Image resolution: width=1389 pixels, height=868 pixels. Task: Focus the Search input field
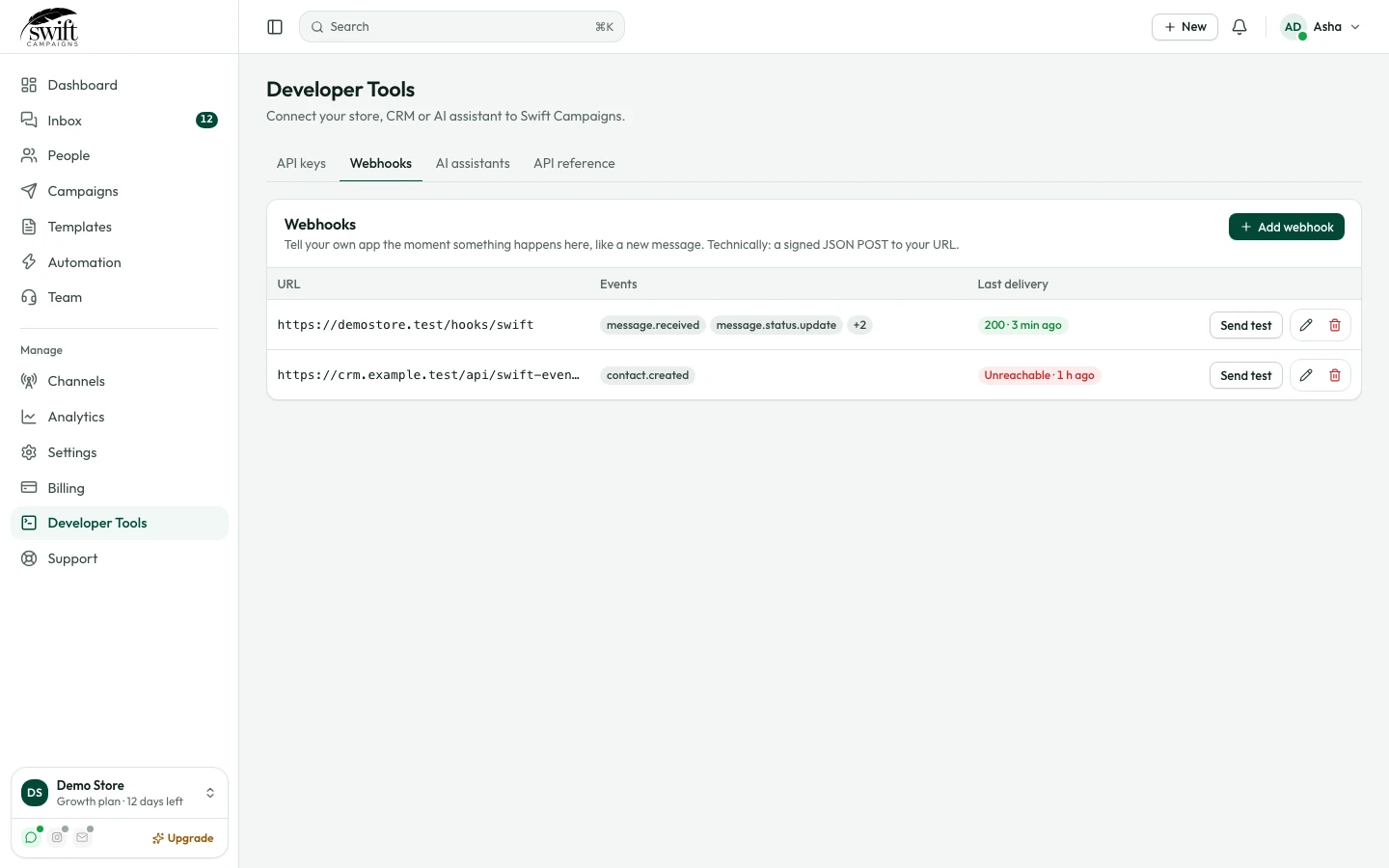(x=462, y=27)
